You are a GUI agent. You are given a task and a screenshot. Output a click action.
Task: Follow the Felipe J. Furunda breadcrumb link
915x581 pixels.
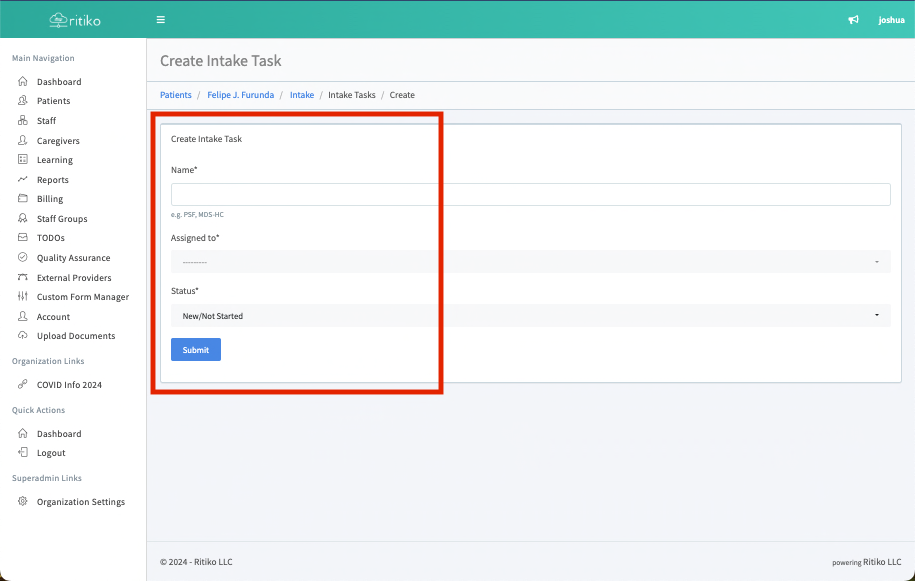tap(240, 95)
